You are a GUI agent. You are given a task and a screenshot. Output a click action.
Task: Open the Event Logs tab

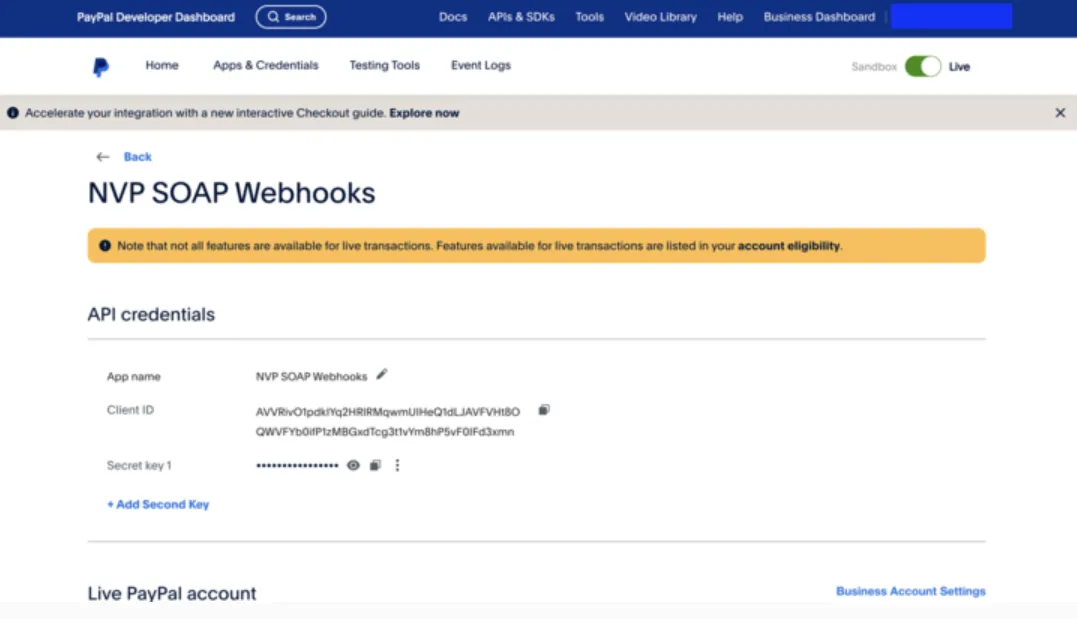480,65
